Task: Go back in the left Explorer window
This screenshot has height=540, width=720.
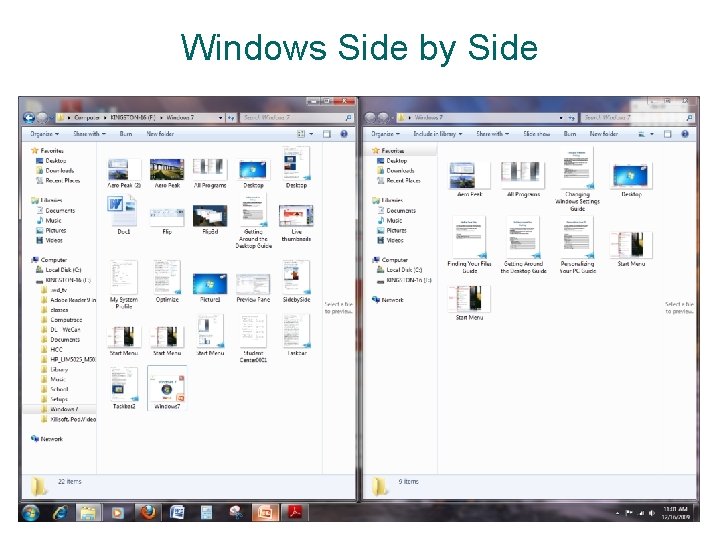Action: pos(29,118)
